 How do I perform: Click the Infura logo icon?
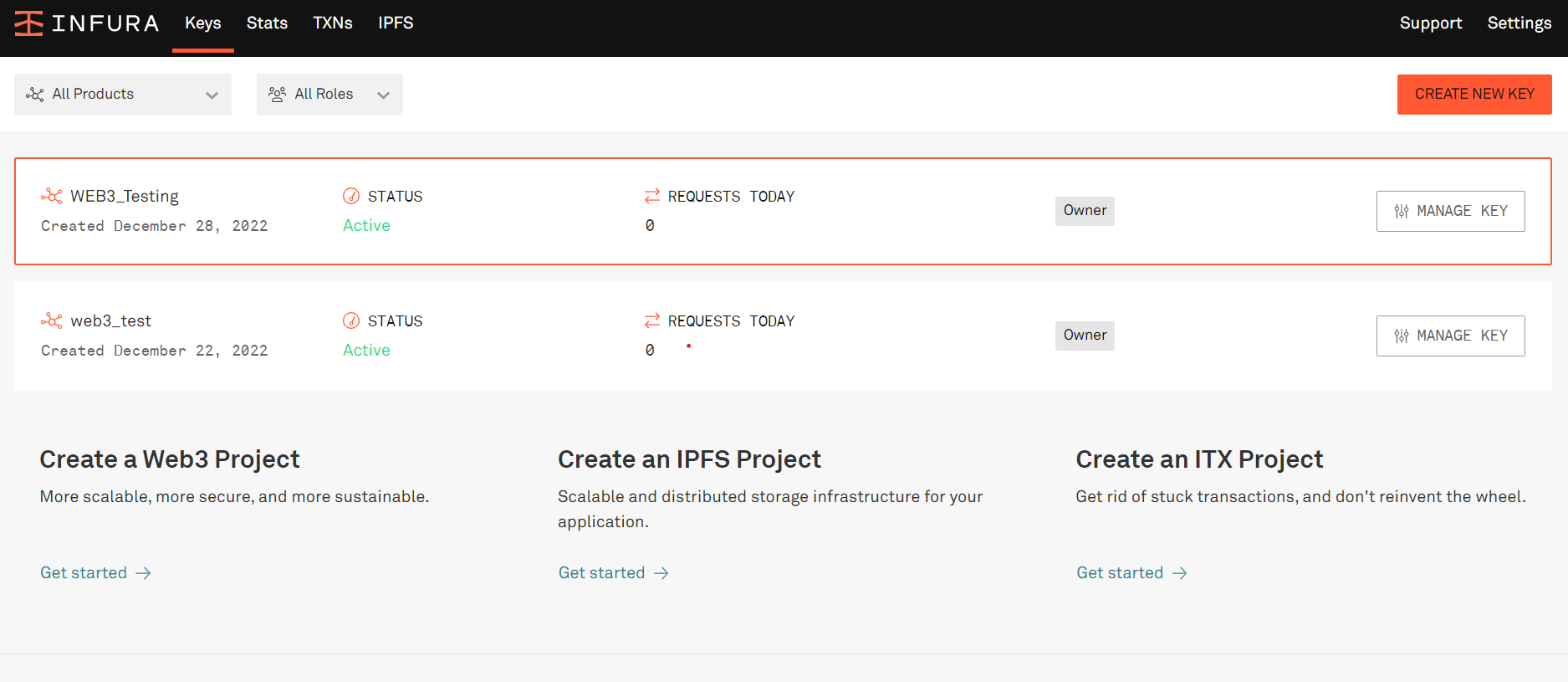(x=28, y=23)
